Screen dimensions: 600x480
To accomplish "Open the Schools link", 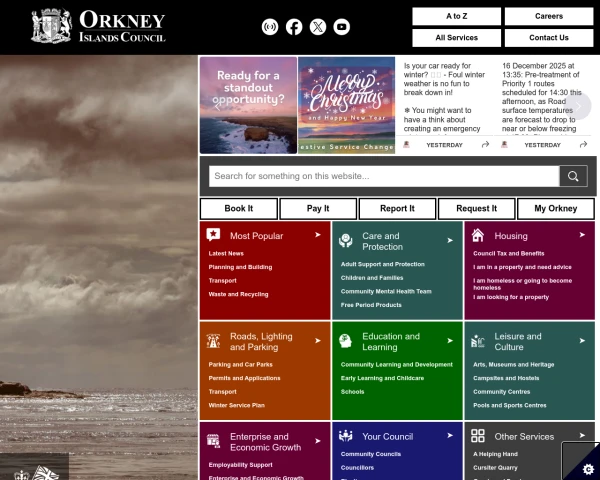I will (352, 392).
